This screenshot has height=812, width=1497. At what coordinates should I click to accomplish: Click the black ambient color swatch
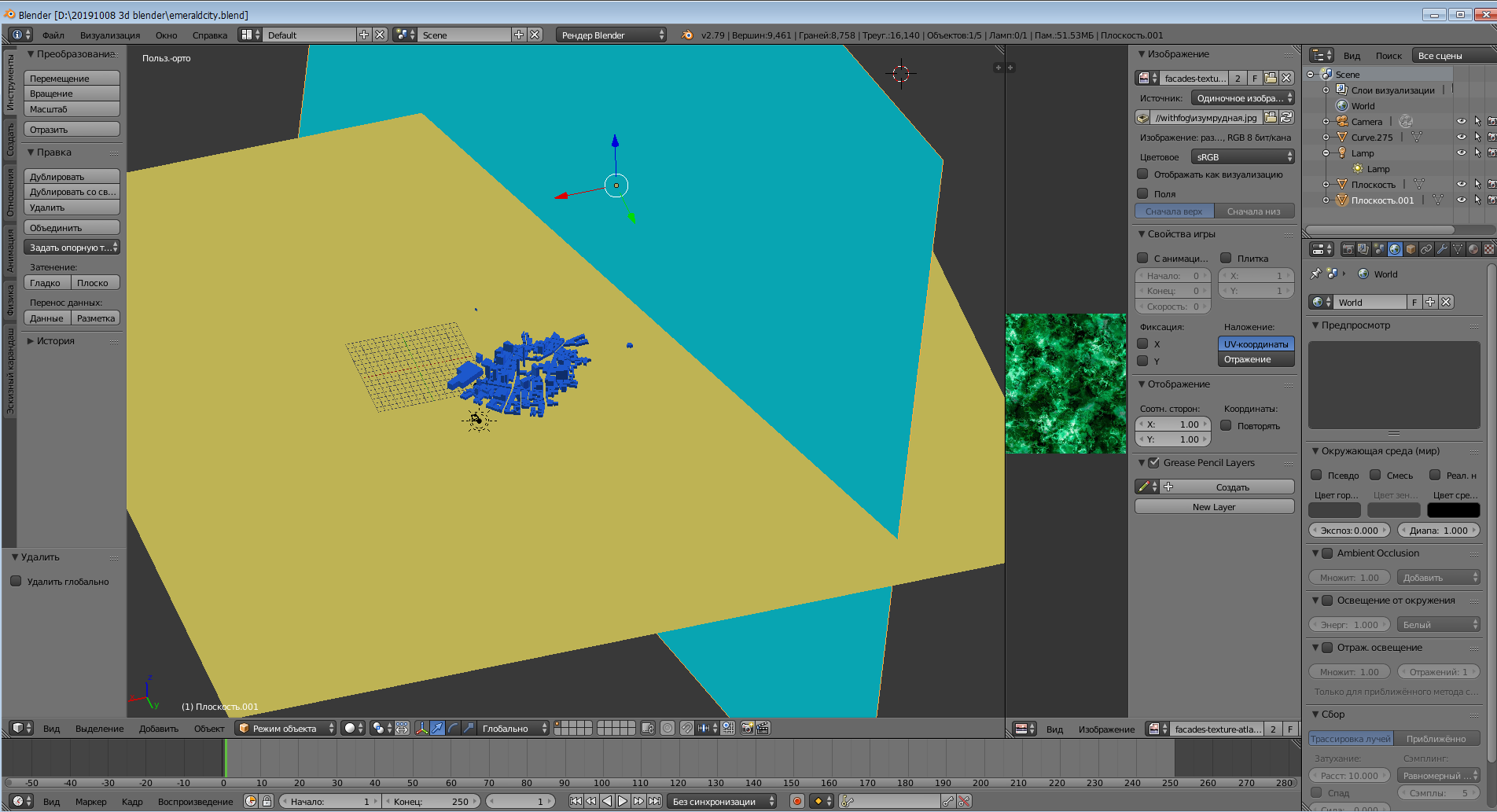[1453, 510]
